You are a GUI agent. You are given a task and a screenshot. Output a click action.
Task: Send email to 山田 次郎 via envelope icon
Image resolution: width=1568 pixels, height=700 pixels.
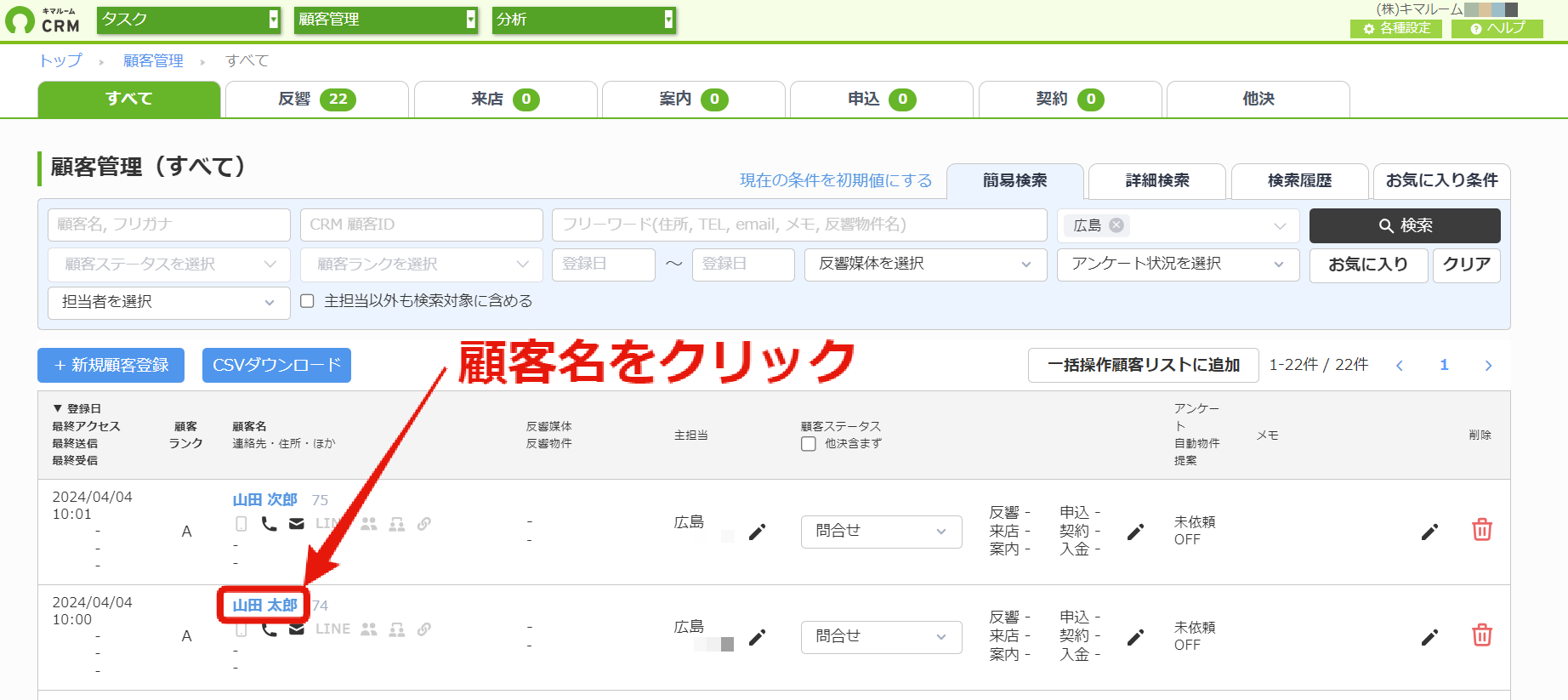point(297,524)
